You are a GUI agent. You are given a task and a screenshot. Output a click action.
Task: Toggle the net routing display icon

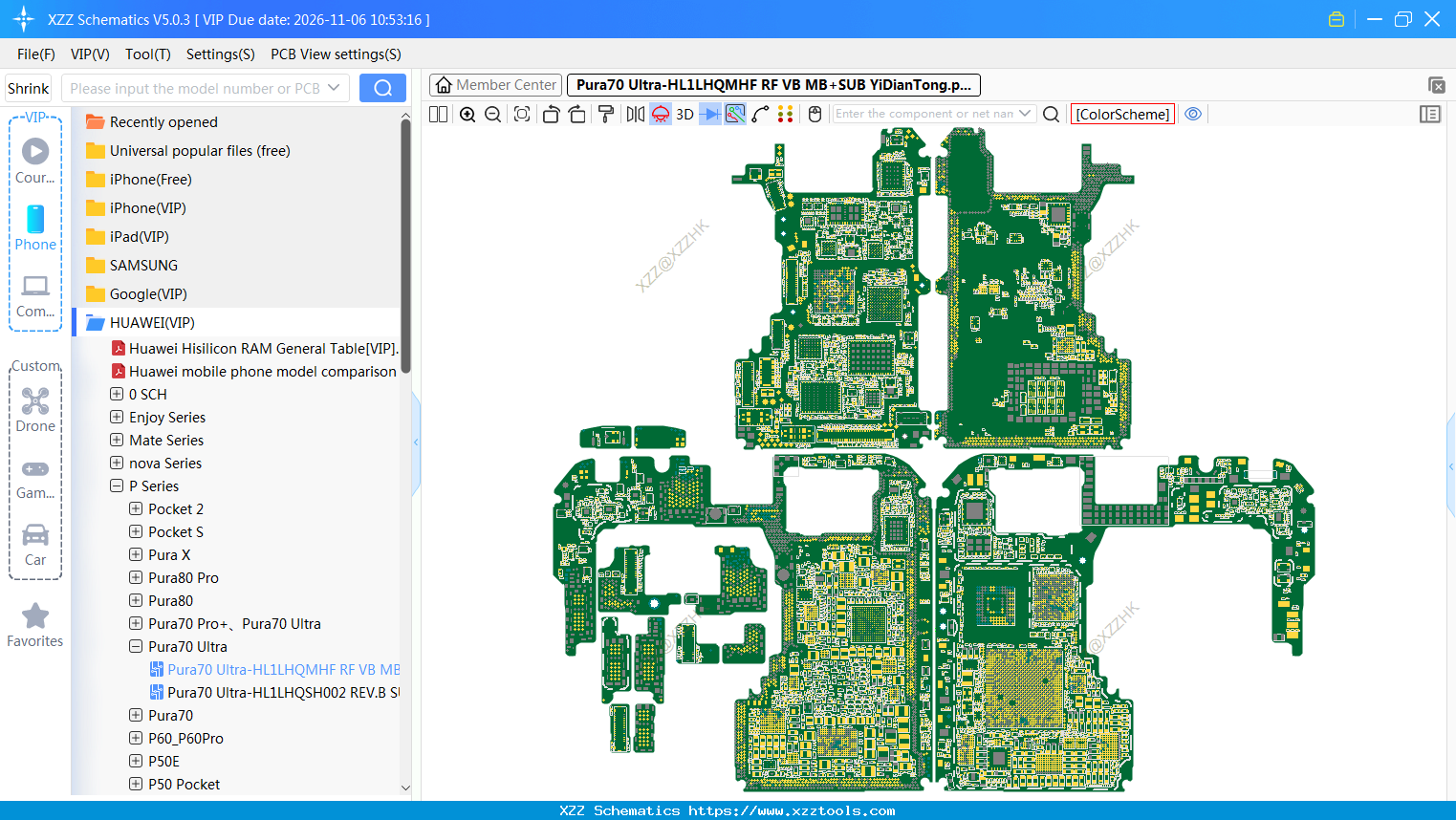click(x=735, y=115)
